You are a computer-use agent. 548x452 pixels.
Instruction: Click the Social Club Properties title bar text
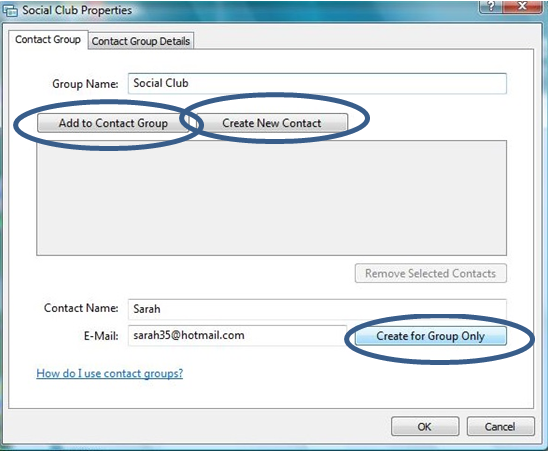point(77,10)
